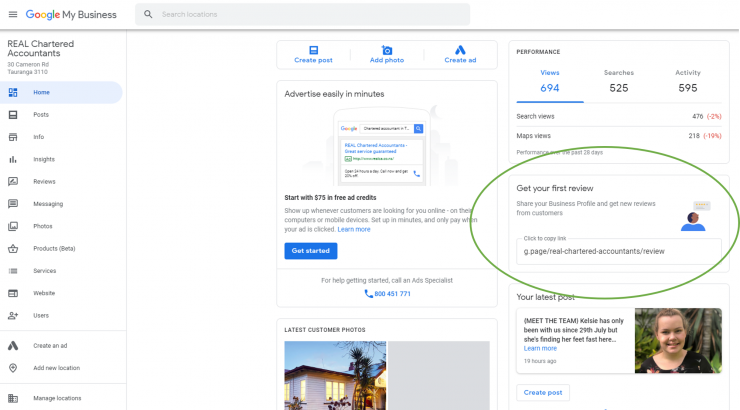Click the Photos icon in sidebar

pyautogui.click(x=13, y=226)
